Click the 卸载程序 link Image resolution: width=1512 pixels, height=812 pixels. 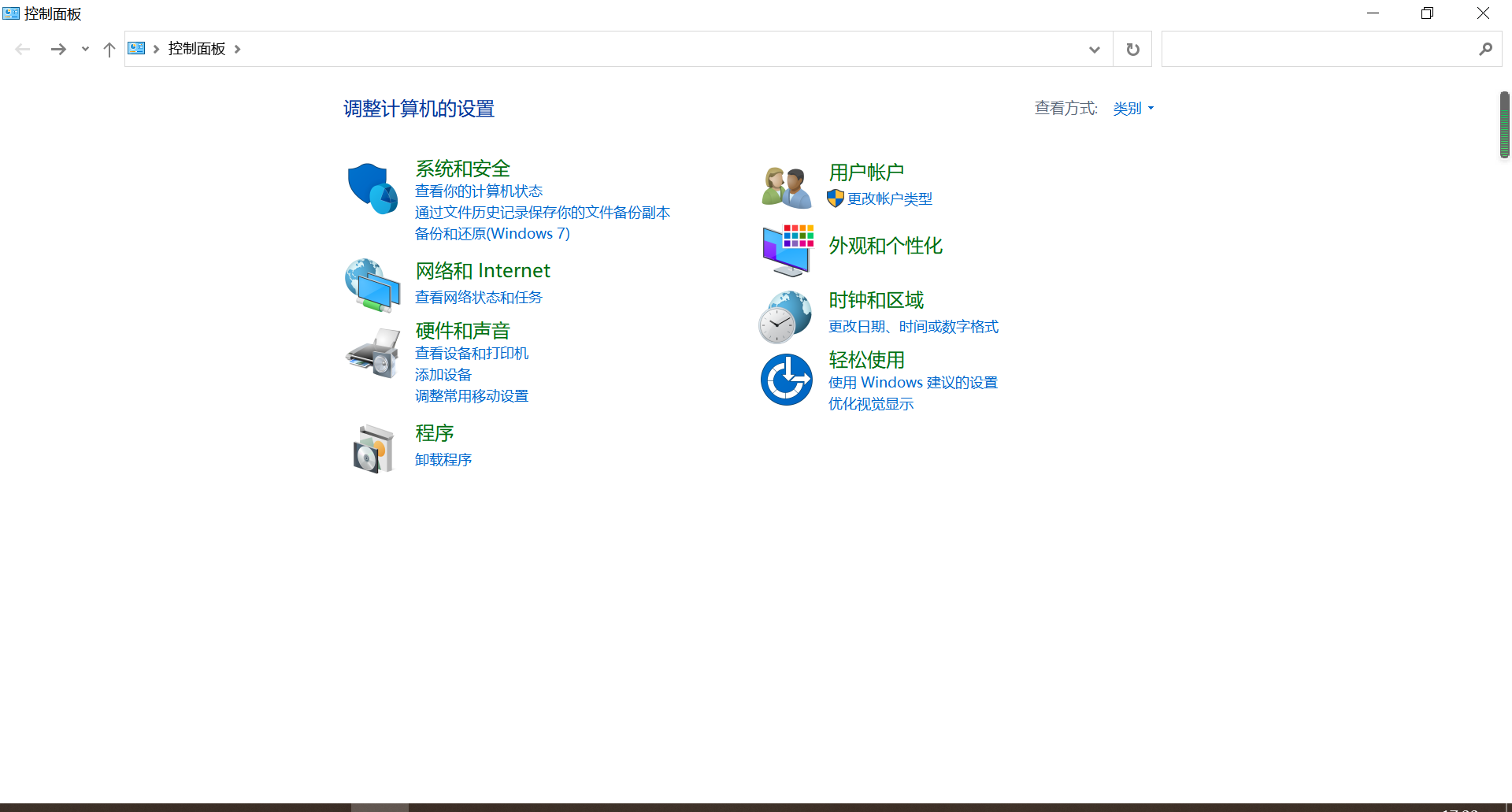coord(443,460)
